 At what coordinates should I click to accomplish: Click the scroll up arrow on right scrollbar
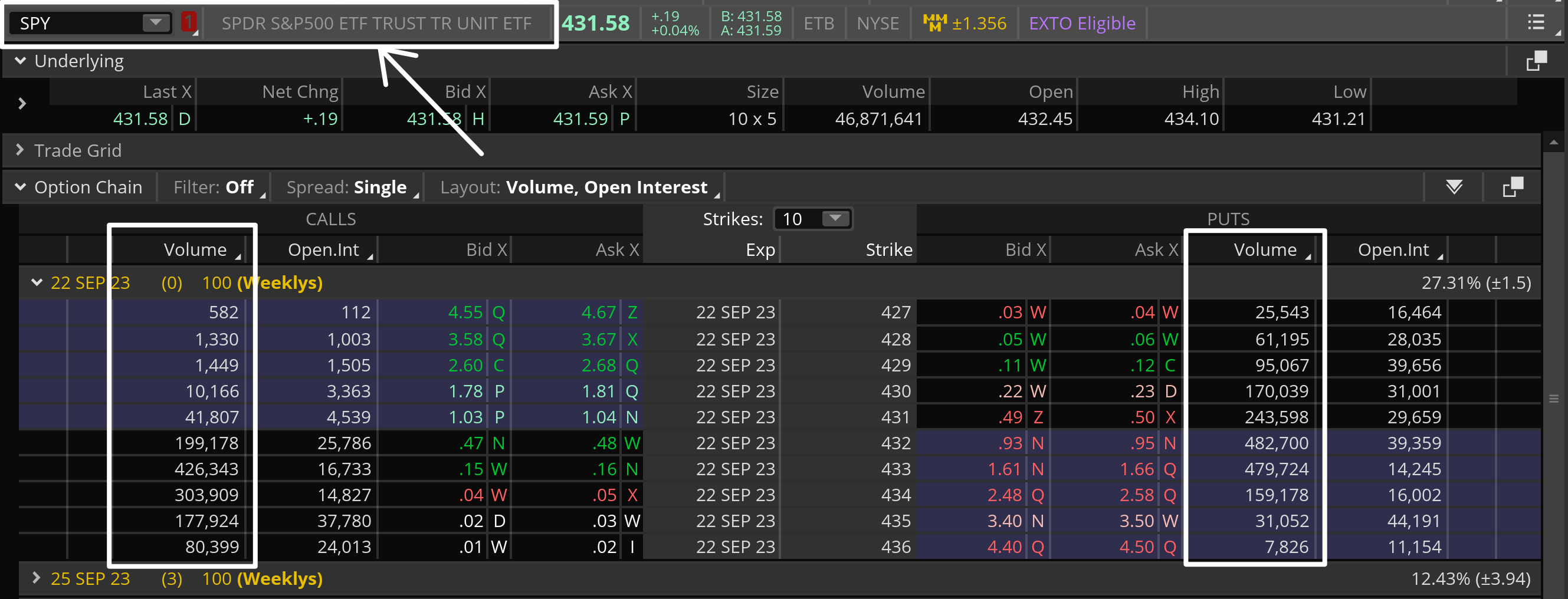pyautogui.click(x=1553, y=143)
